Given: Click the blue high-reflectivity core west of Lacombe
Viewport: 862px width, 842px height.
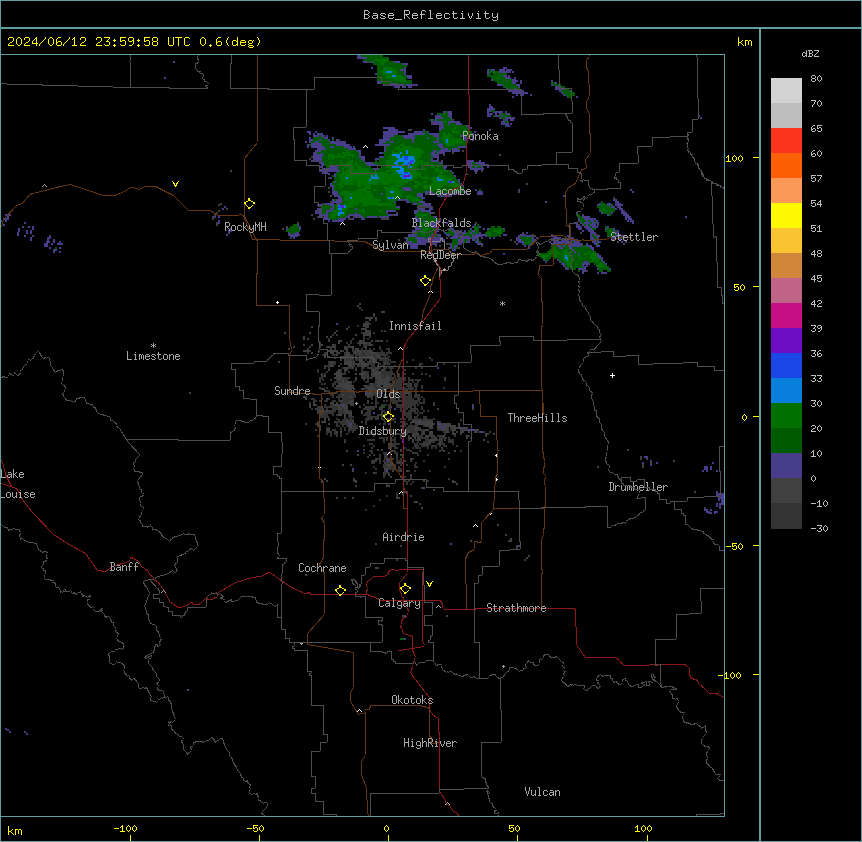Looking at the screenshot, I should [x=405, y=162].
